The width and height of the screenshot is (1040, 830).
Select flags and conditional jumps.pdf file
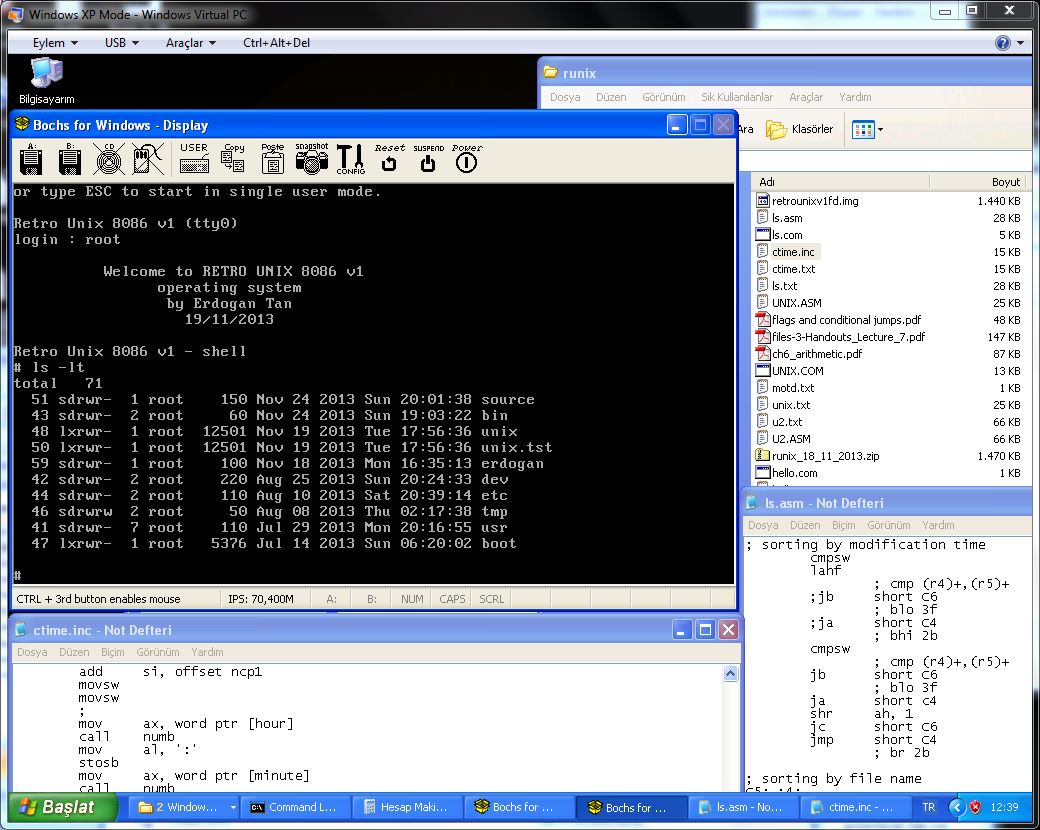(x=838, y=320)
